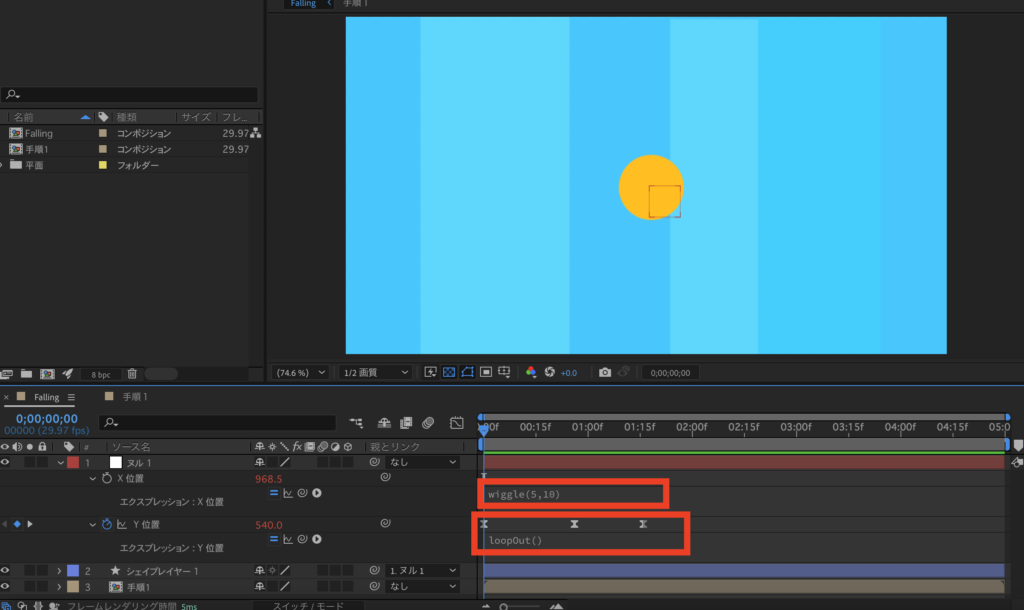1024x610 pixels.
Task: Click the trash icon in Project panel
Action: 132,374
